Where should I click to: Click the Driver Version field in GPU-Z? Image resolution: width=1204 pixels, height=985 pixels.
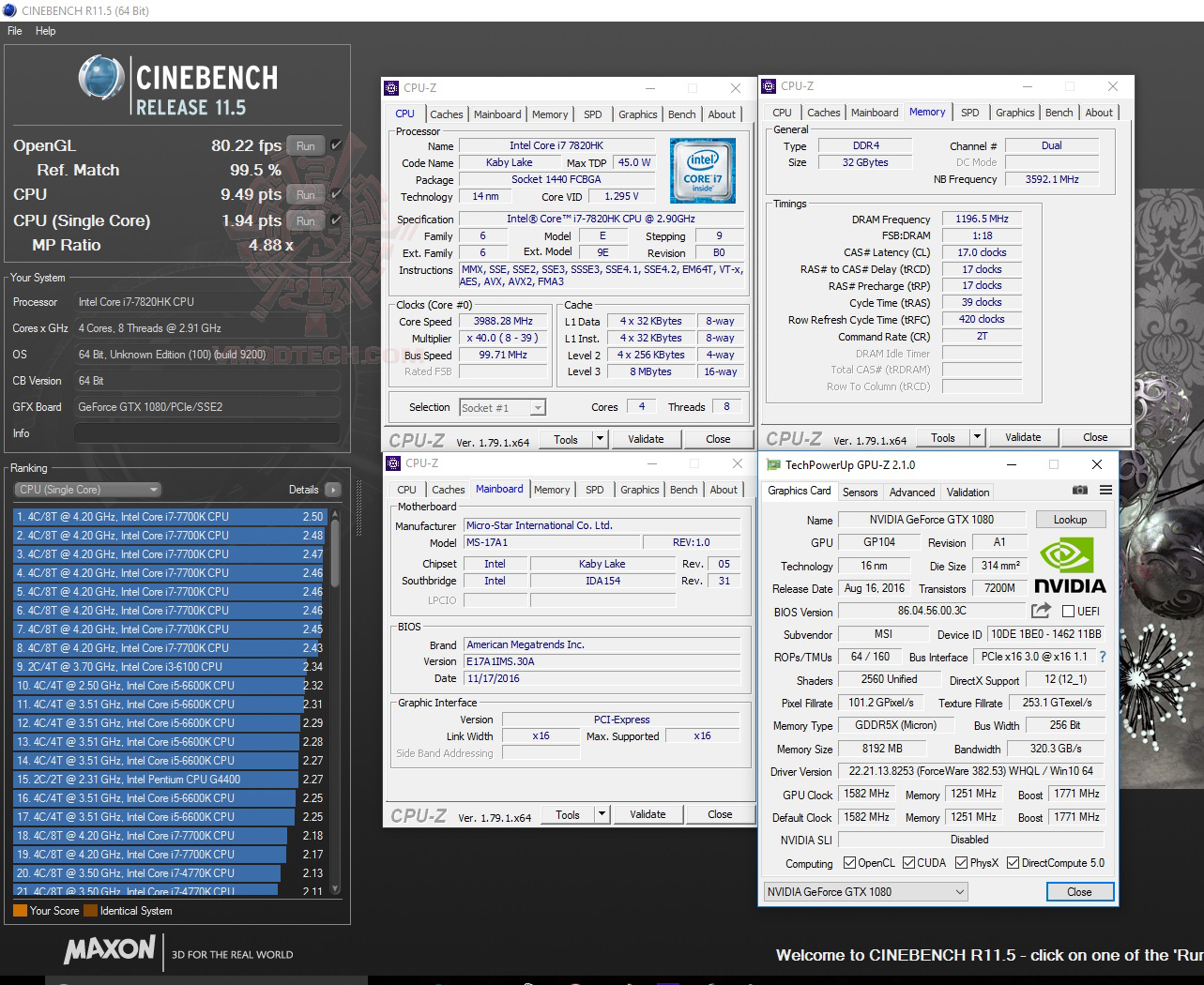[x=969, y=771]
